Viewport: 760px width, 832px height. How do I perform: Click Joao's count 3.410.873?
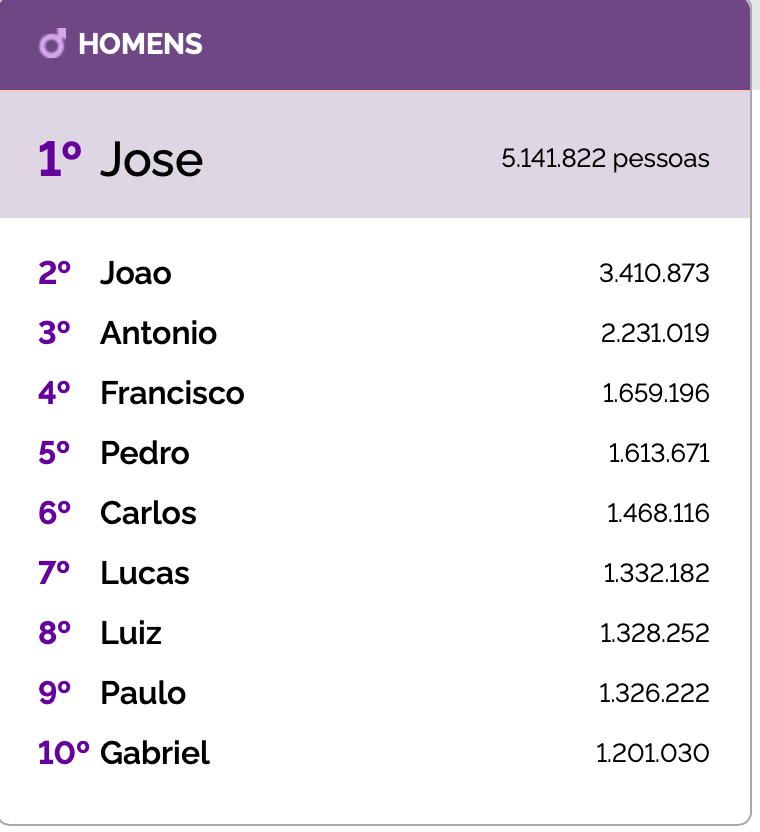coord(654,273)
